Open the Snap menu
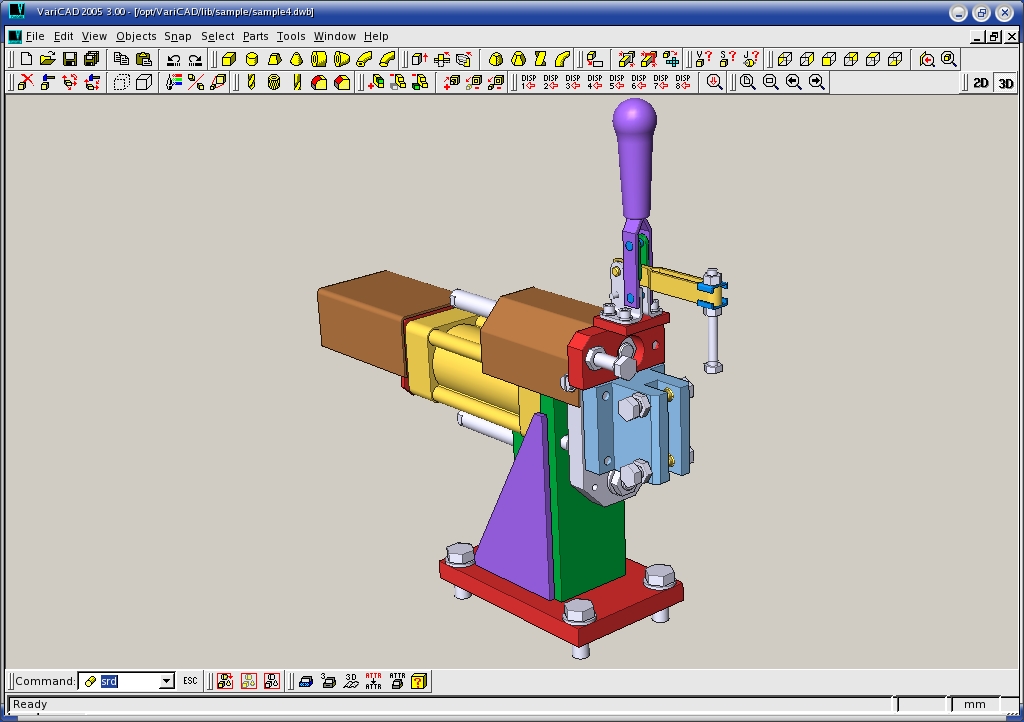This screenshot has width=1024, height=722. click(x=178, y=36)
